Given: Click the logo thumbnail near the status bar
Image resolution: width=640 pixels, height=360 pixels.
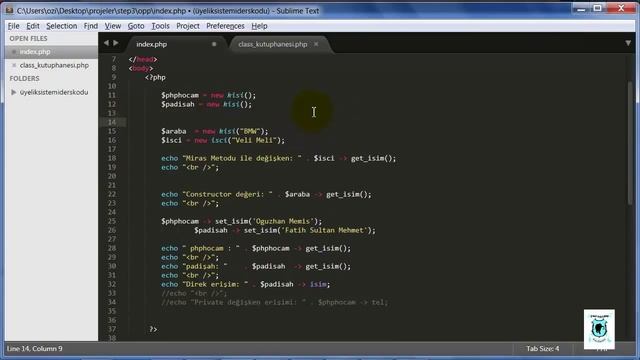Looking at the screenshot, I should tap(599, 329).
